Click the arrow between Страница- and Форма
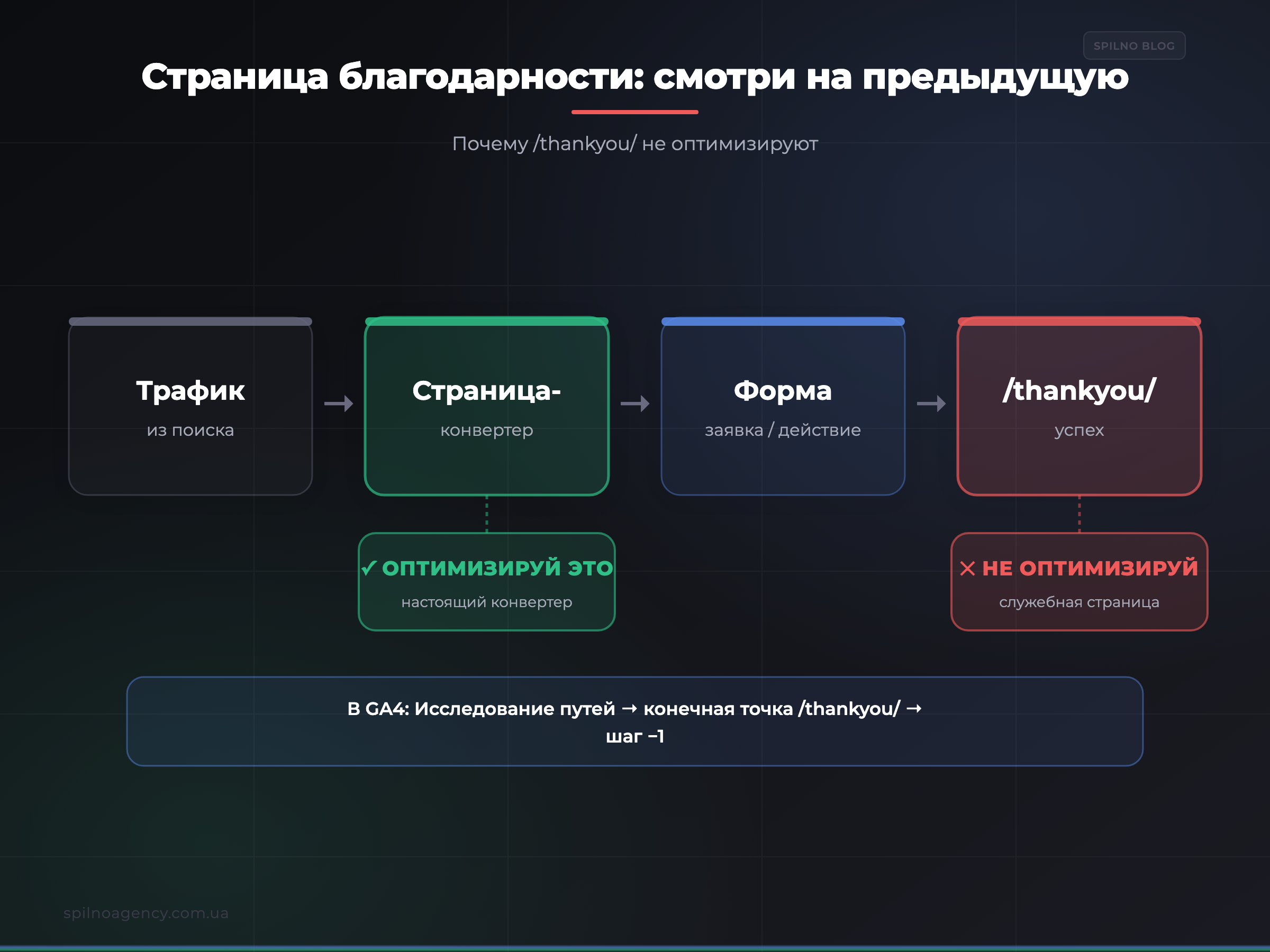Image resolution: width=1270 pixels, height=952 pixels. point(635,404)
